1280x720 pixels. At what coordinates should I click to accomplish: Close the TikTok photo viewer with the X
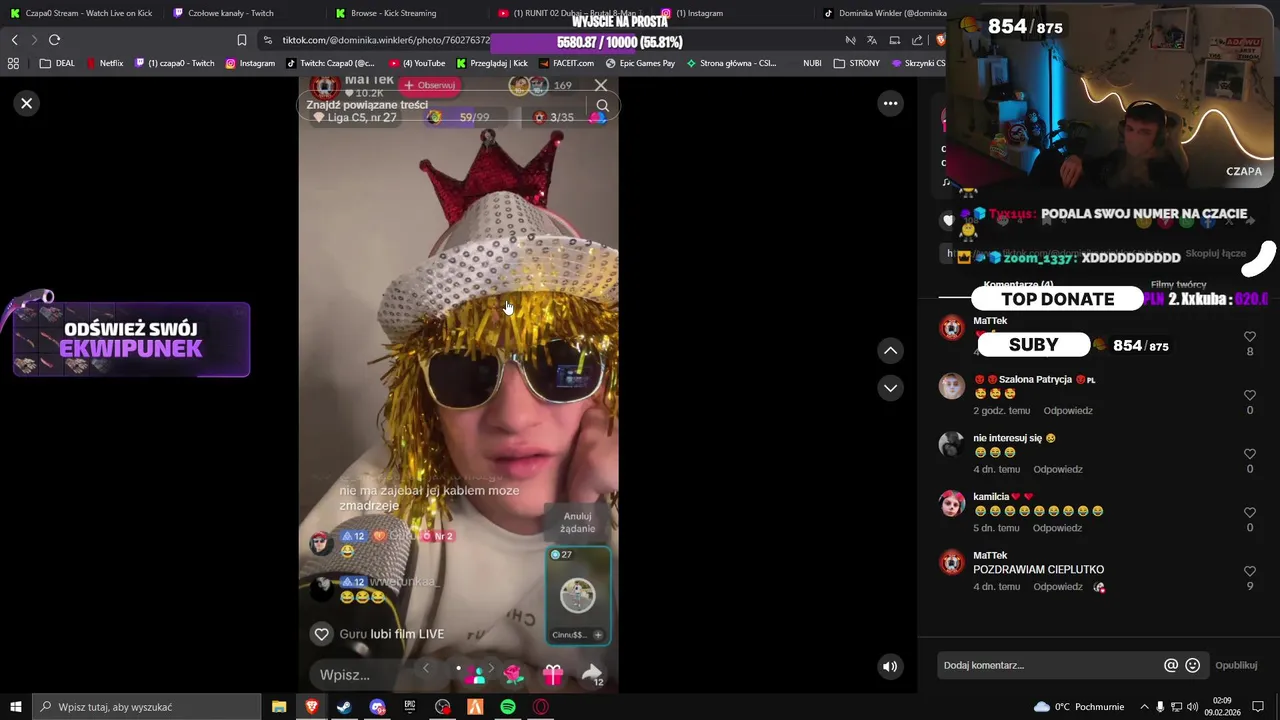[27, 103]
